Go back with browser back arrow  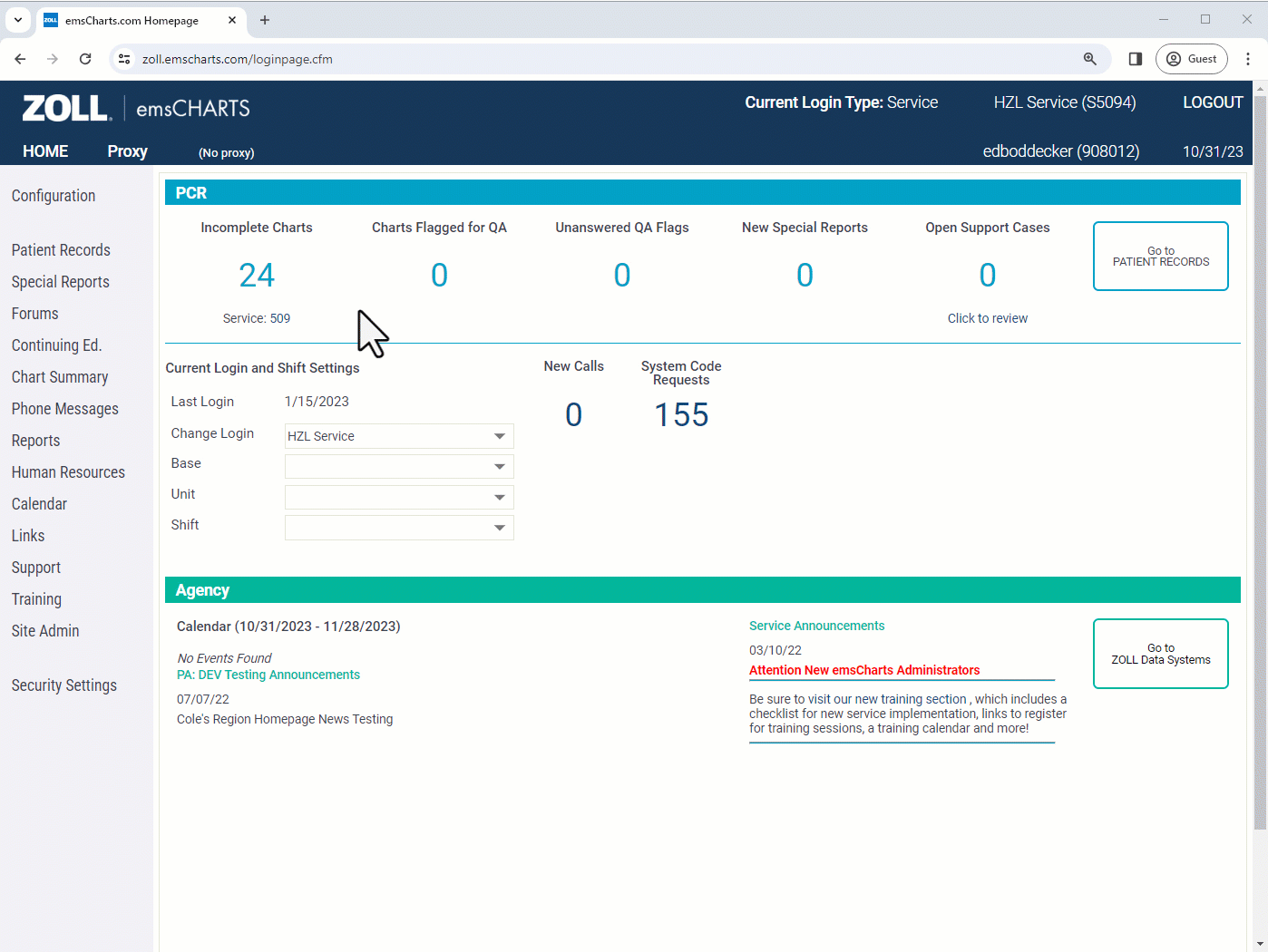tap(20, 59)
